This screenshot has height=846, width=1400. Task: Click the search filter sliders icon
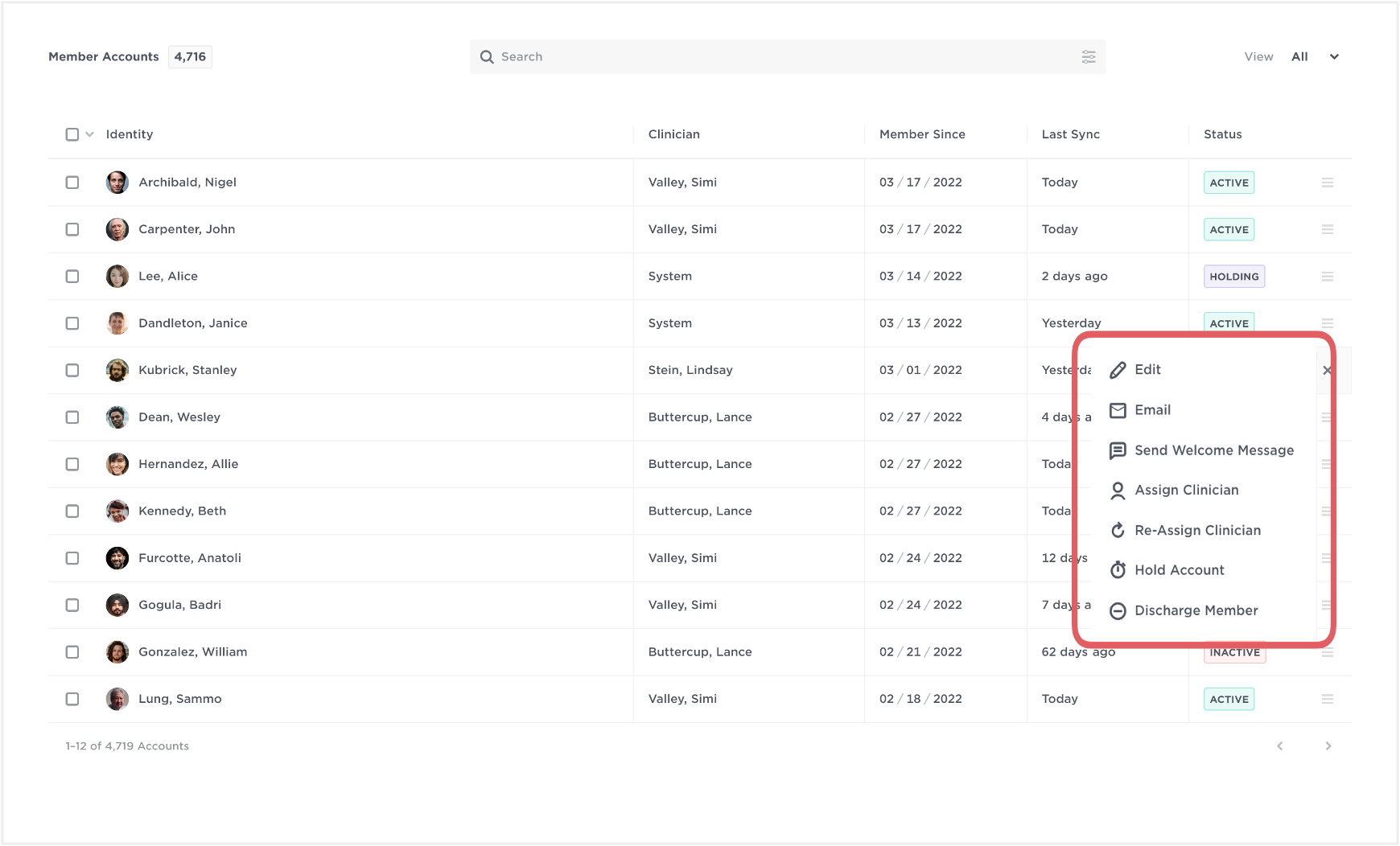[1088, 56]
